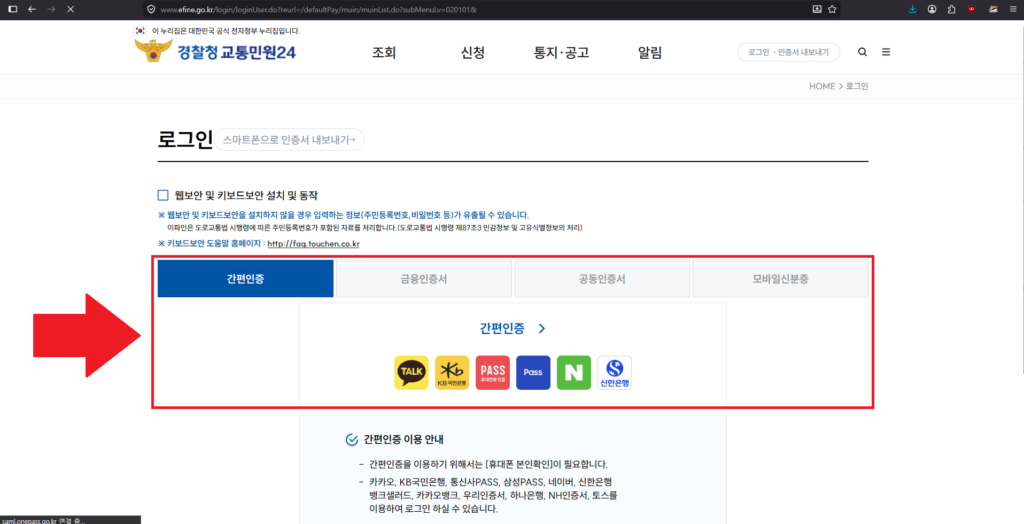Choose the green Naver authentication icon
1024x524 pixels.
tap(574, 372)
